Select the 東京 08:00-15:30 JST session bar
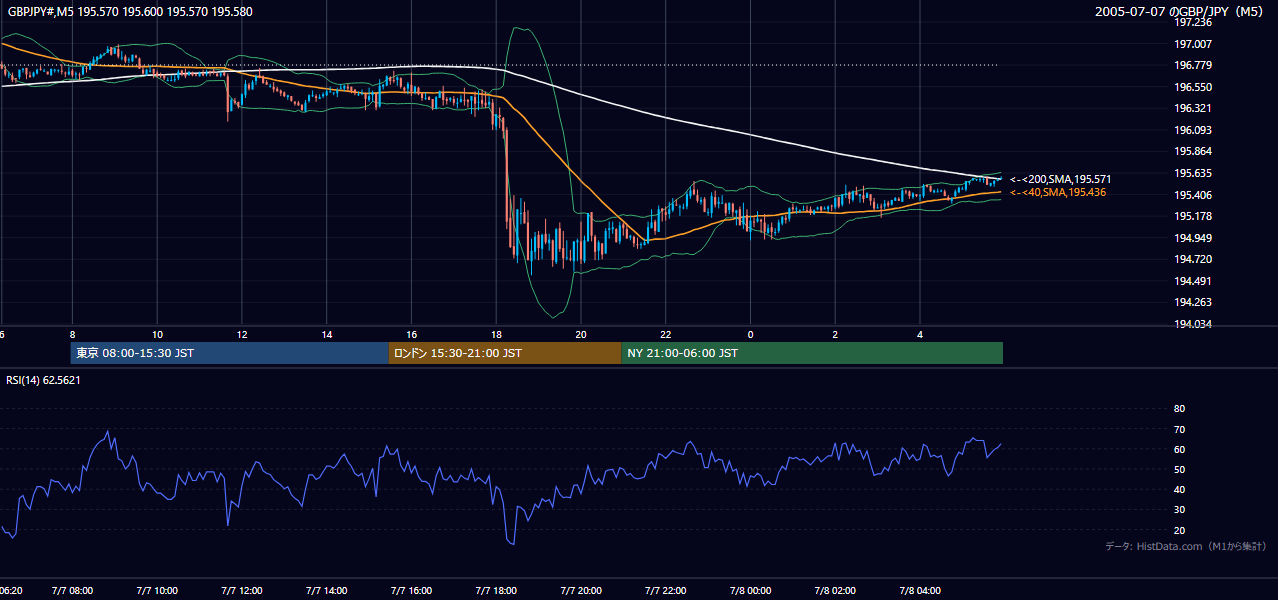 coord(230,353)
